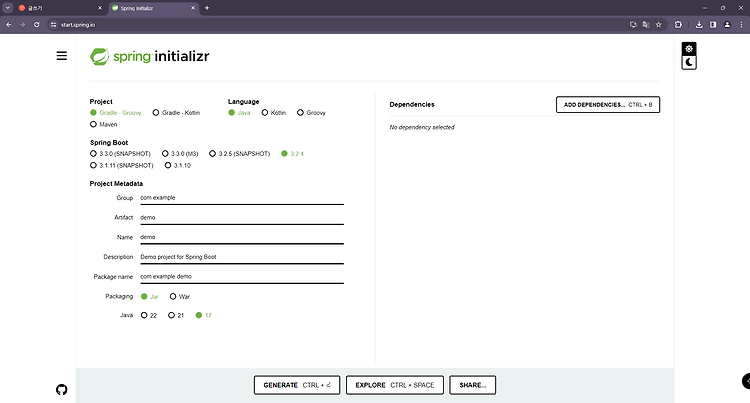The image size is (750, 403).
Task: Open the GitHub link icon
Action: coord(62,390)
